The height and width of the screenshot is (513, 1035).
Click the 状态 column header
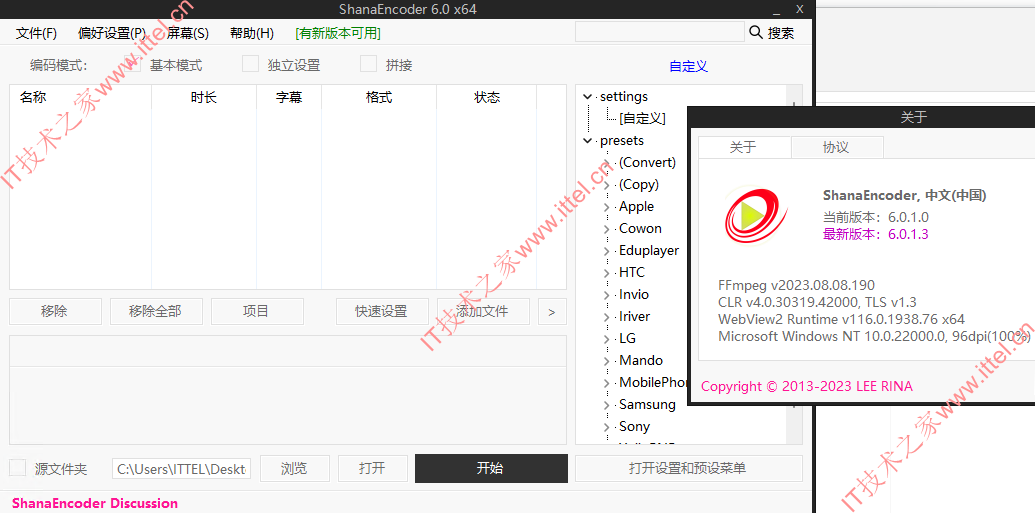(486, 98)
